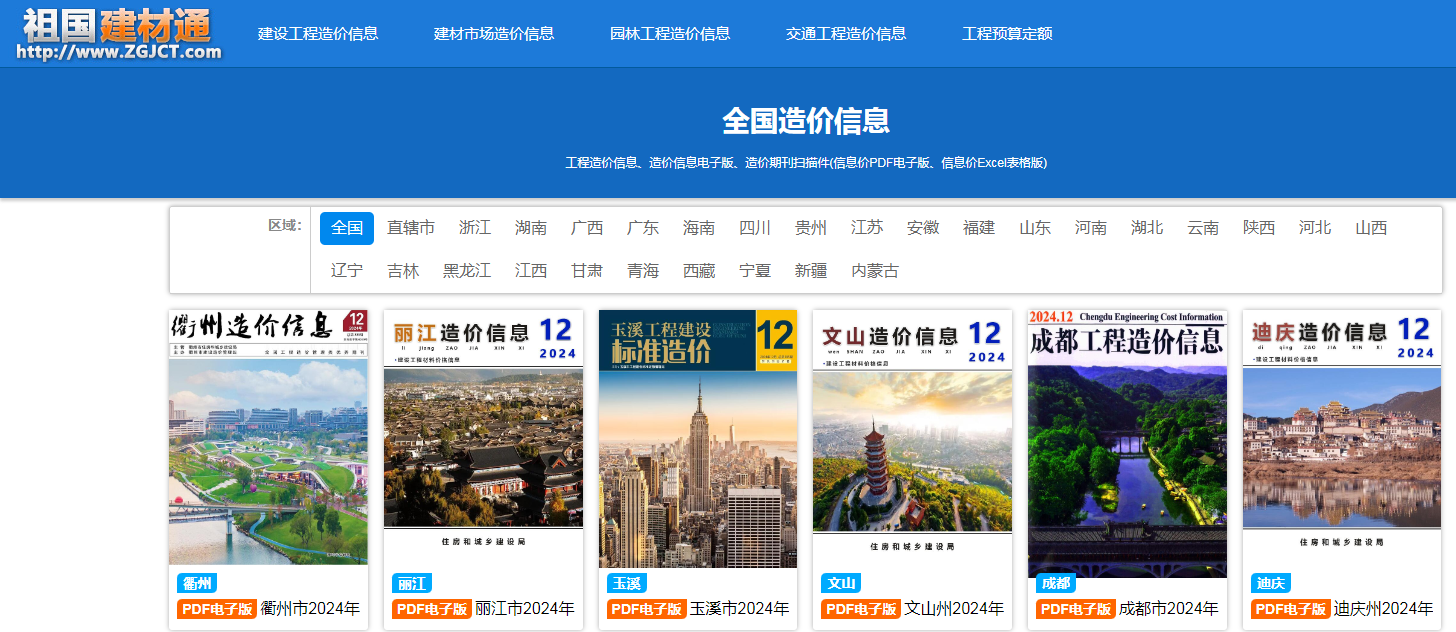Filter by region 陕西
Viewport: 1456px width, 632px height.
pos(1259,228)
